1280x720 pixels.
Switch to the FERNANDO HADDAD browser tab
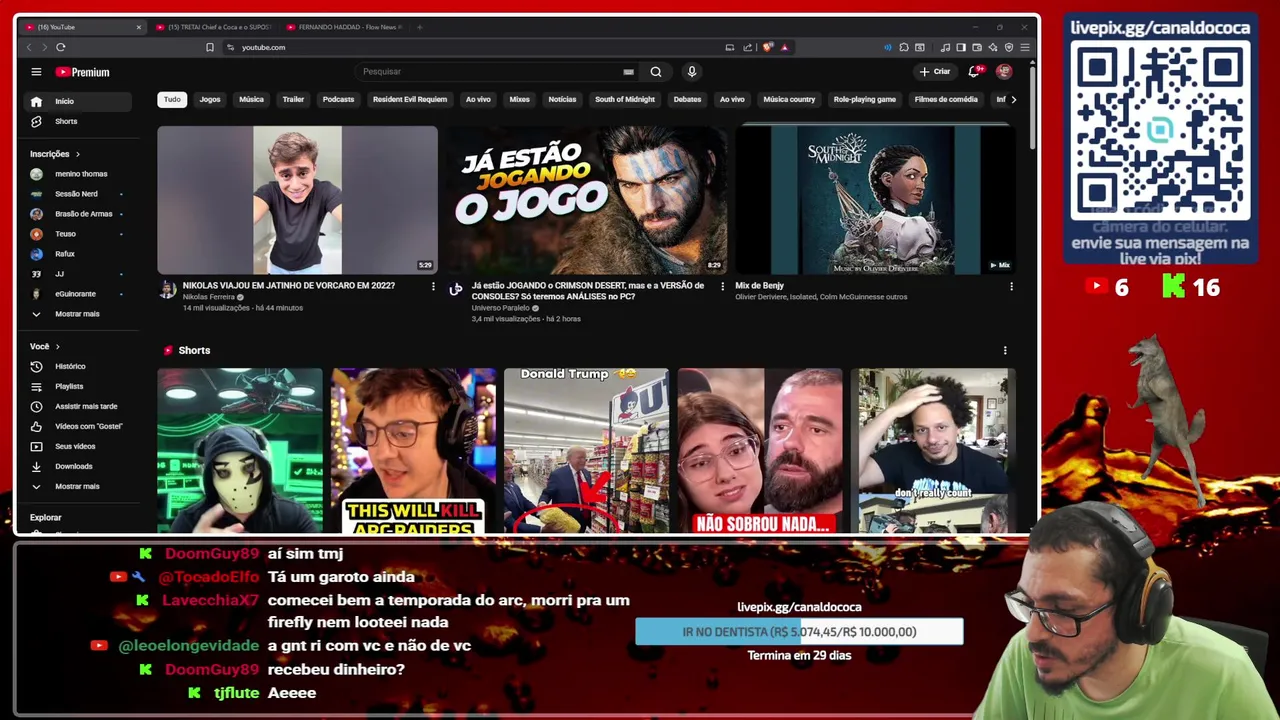(x=345, y=27)
